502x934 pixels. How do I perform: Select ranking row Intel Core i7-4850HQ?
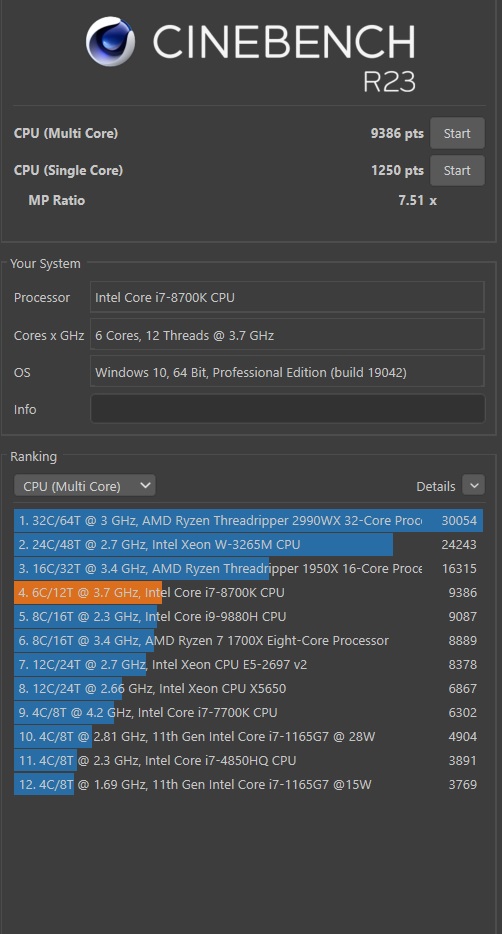(x=248, y=760)
